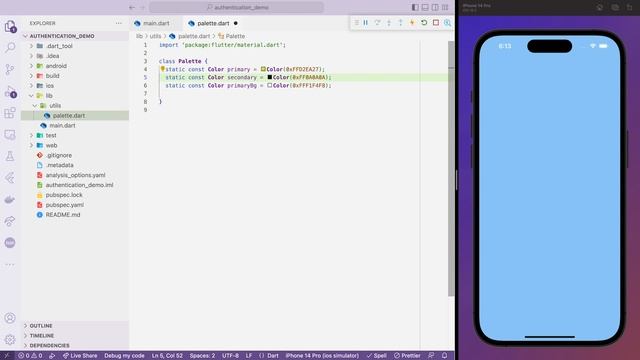Open the Docker whale view
The width and height of the screenshot is (640, 360).
click(x=10, y=200)
